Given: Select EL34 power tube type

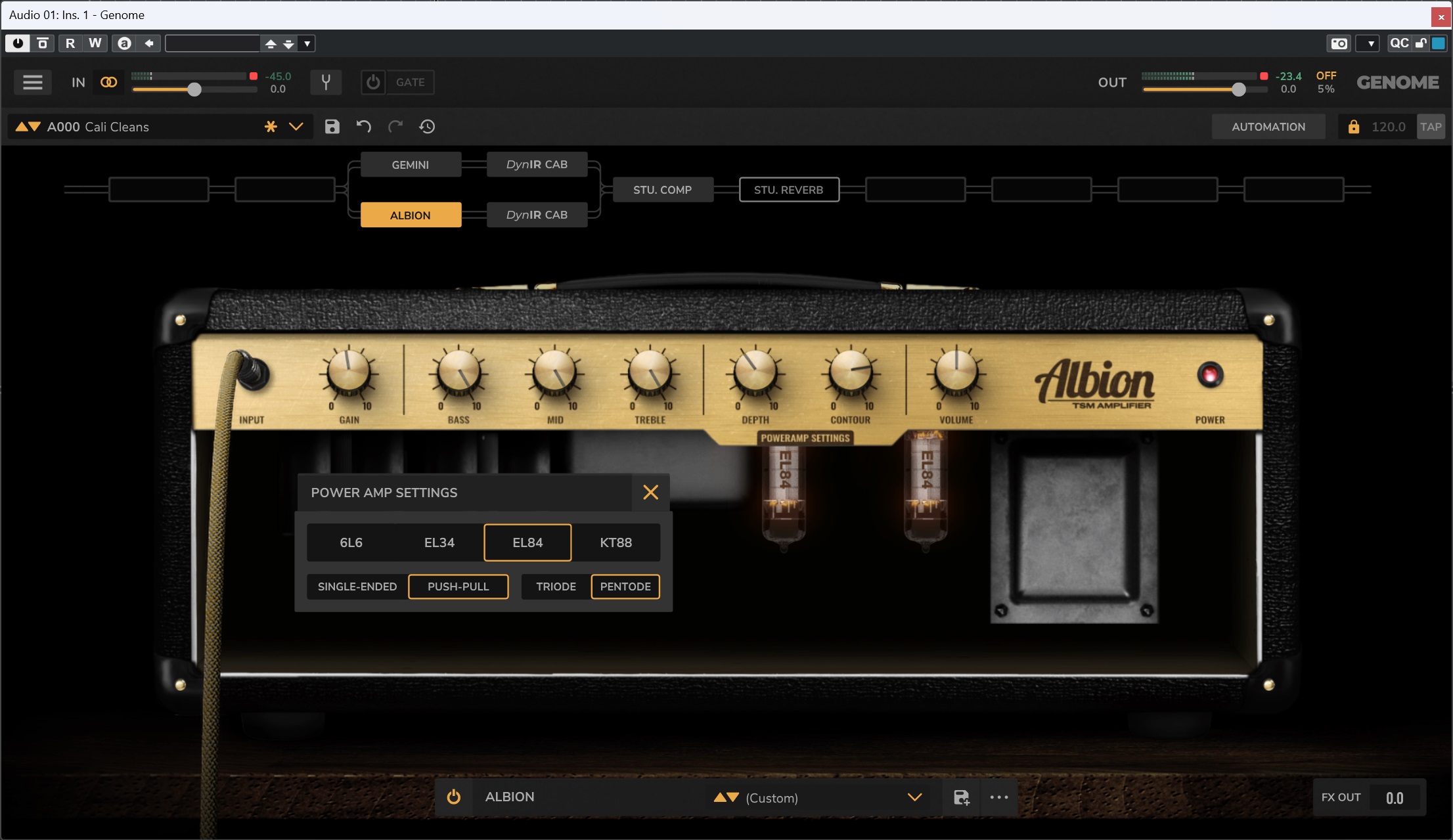Looking at the screenshot, I should click(438, 542).
